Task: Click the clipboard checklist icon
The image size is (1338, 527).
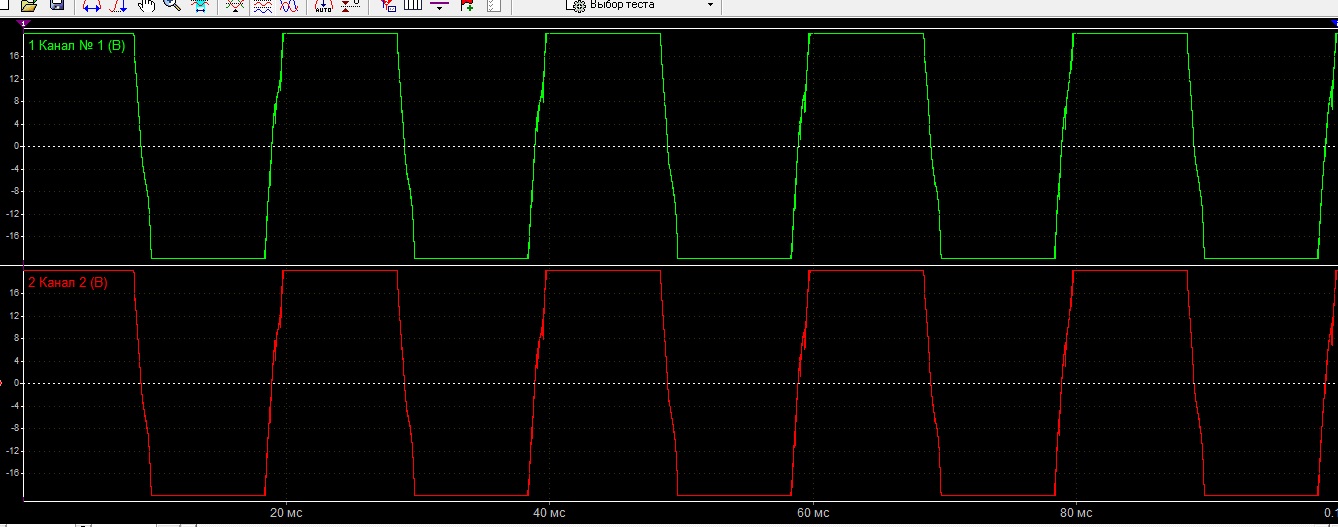Action: tap(493, 5)
